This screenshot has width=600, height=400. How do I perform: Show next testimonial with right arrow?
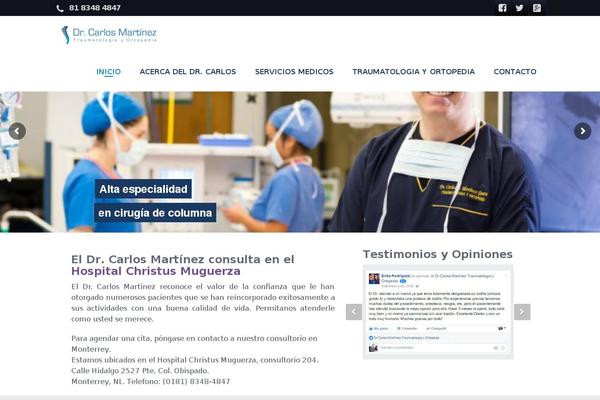pyautogui.click(x=522, y=312)
